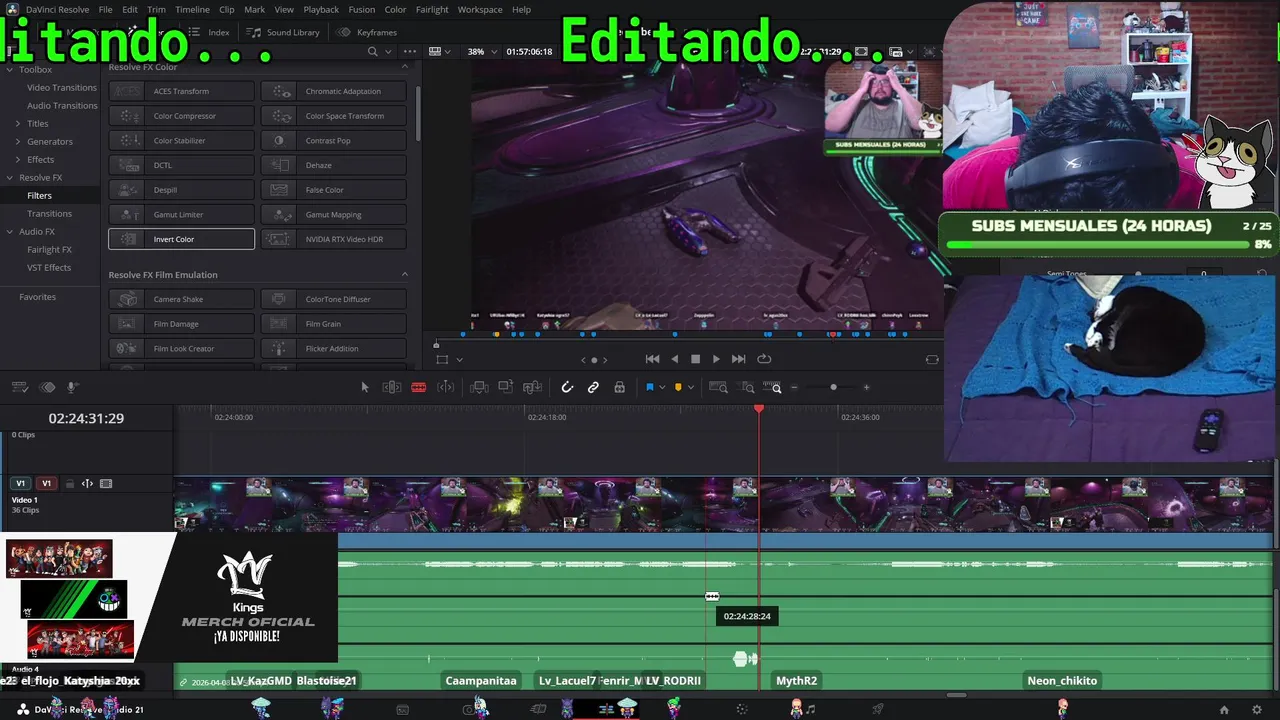The width and height of the screenshot is (1280, 720).
Task: Toggle Loop playback in viewer
Action: 765,359
